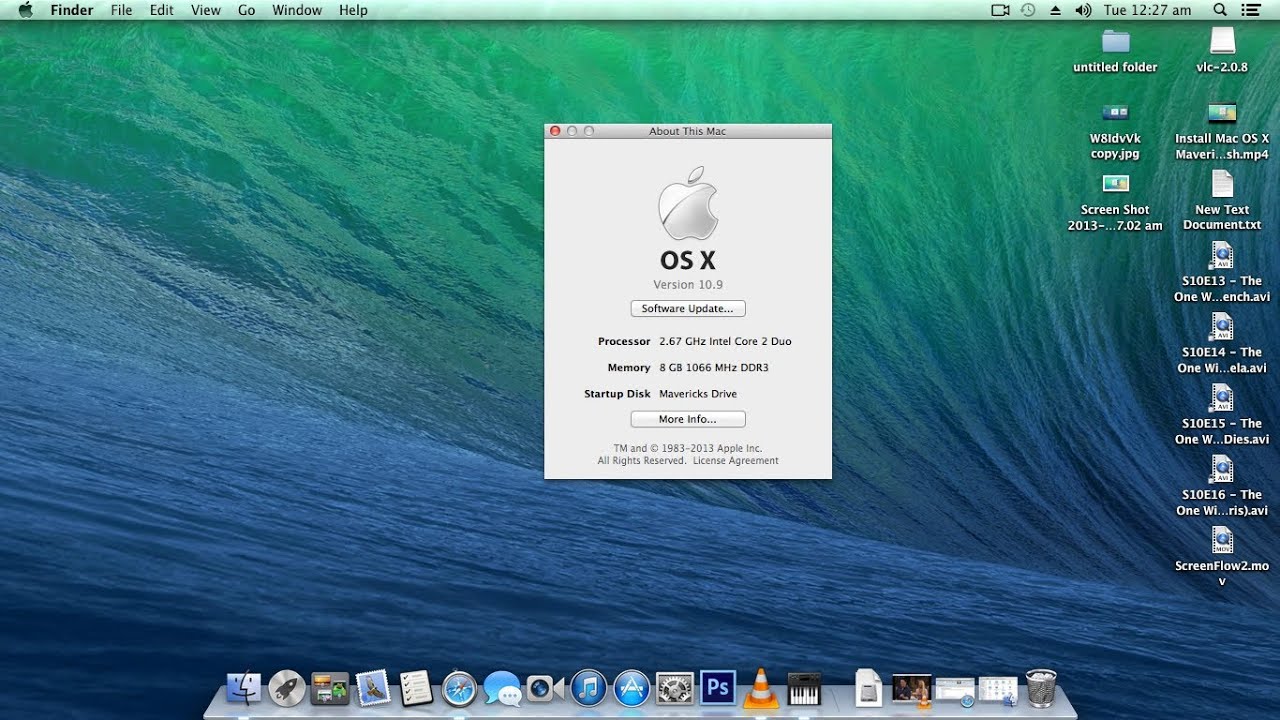
Task: Open Spotlight search from the menu bar
Action: [1220, 10]
